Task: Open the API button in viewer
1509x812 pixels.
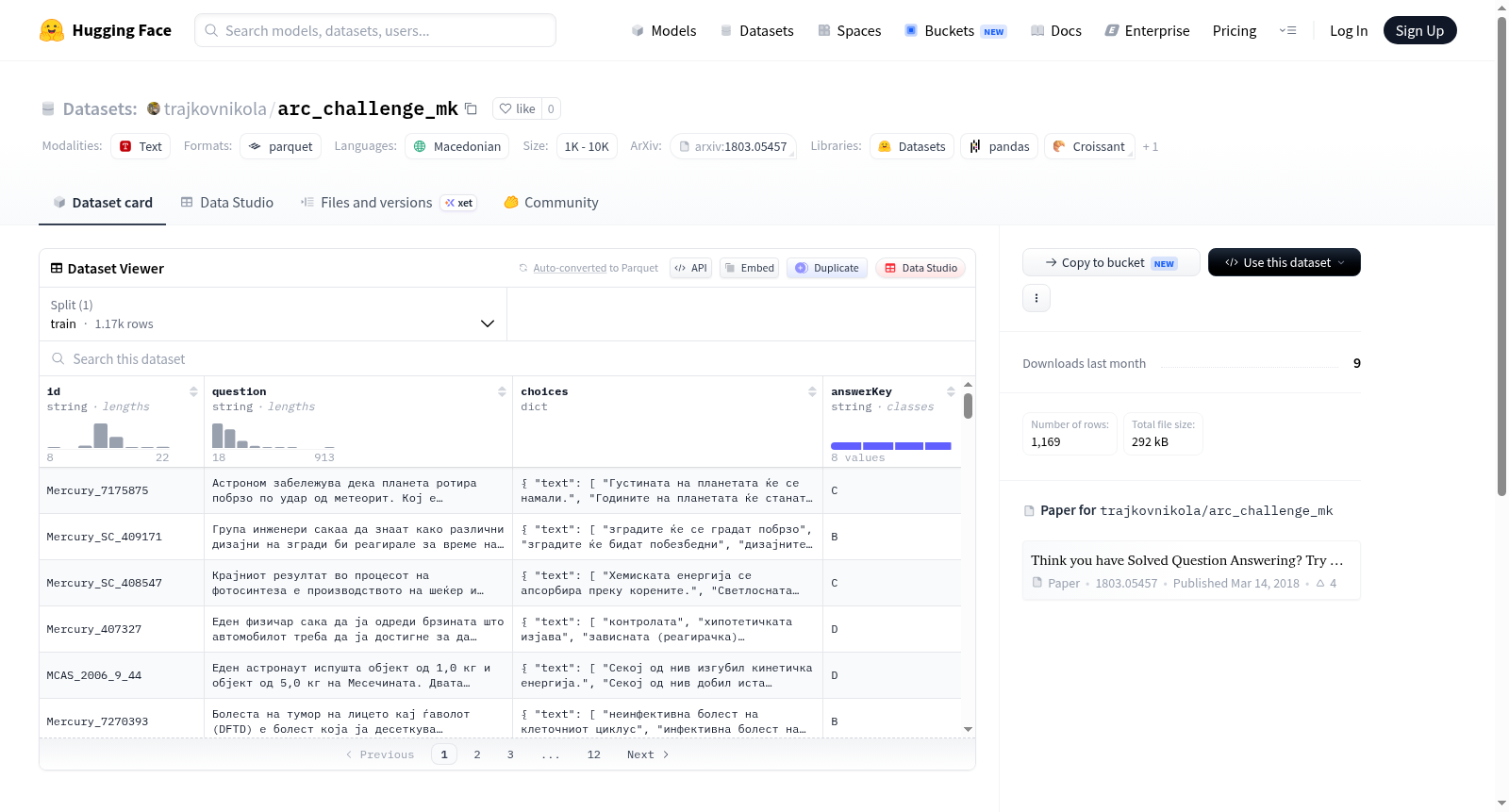Action: tap(690, 268)
